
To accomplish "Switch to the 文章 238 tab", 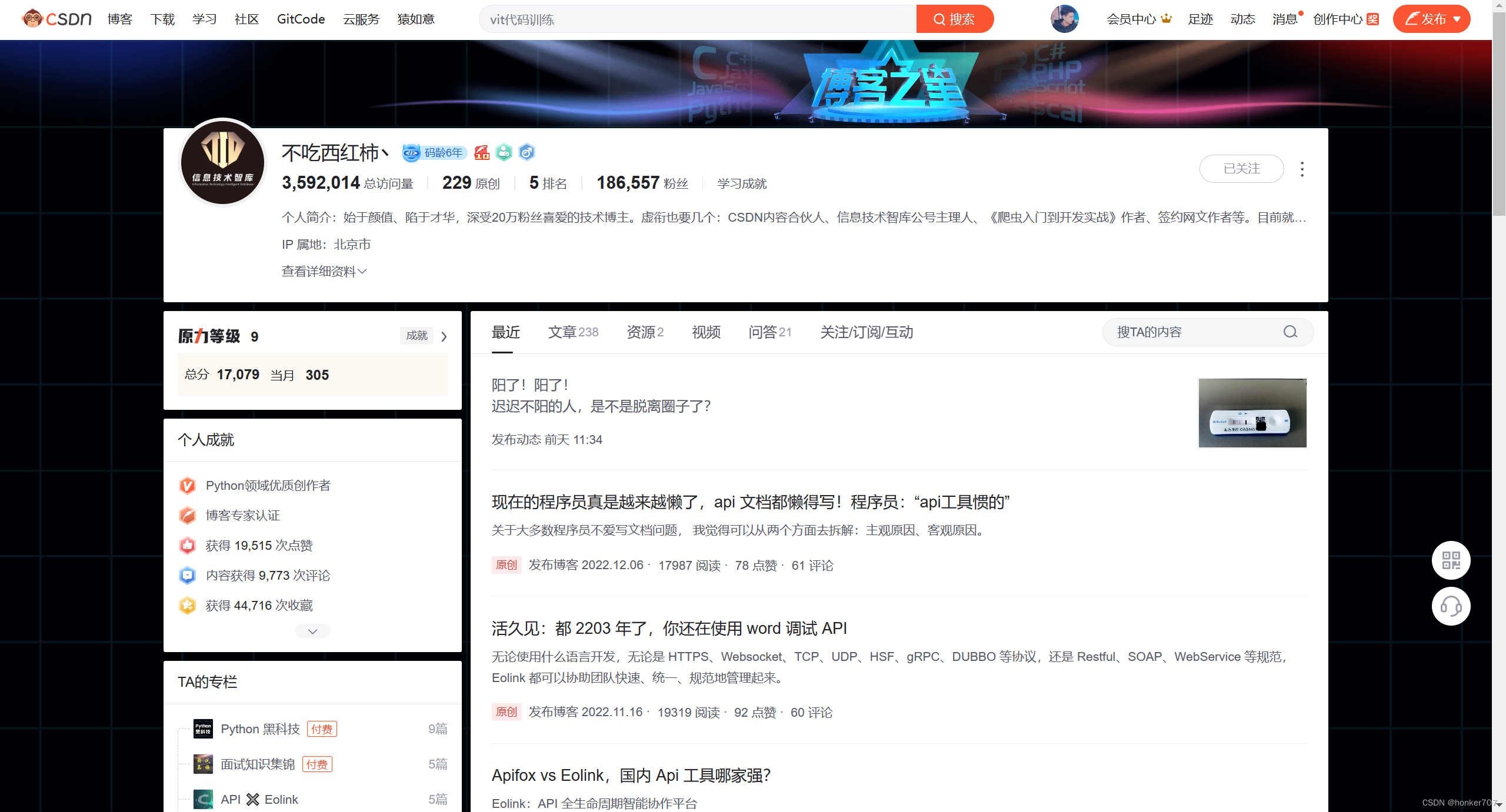I will [x=573, y=332].
